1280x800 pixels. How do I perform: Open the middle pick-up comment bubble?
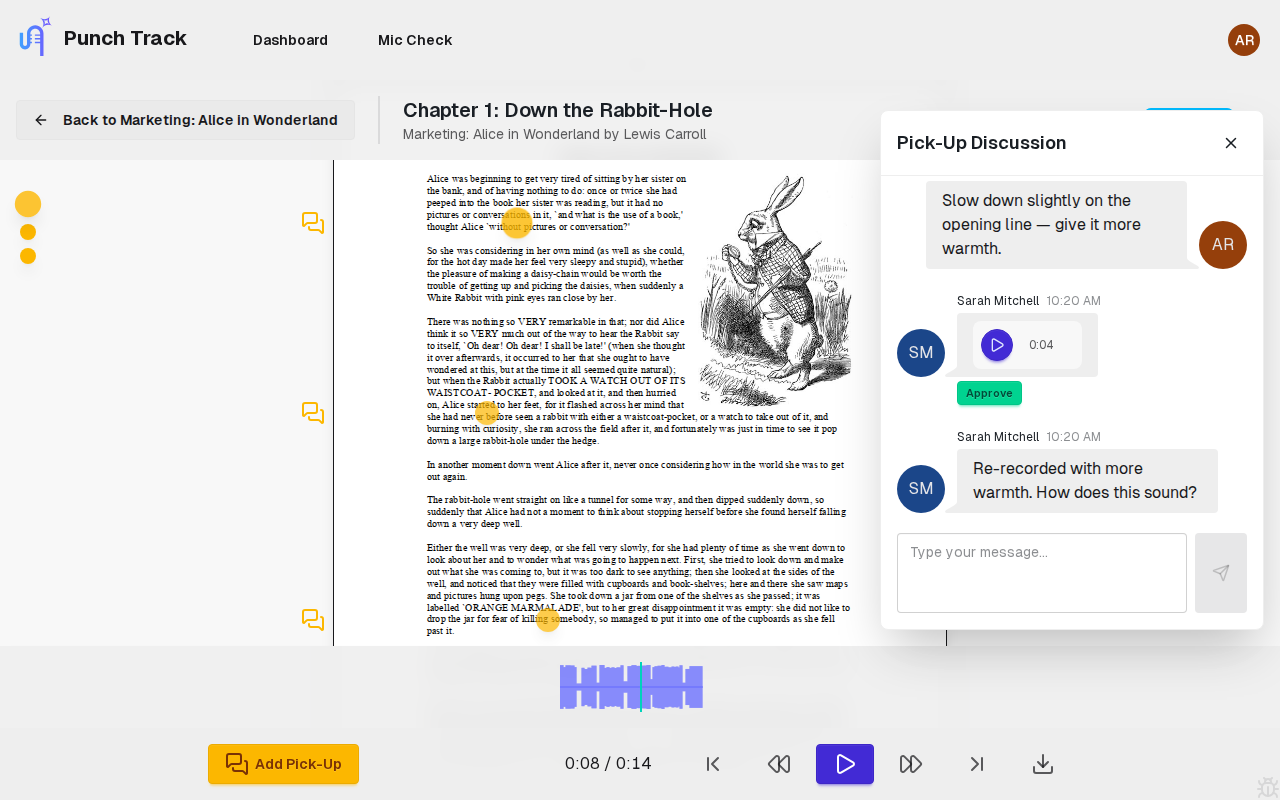coord(313,411)
